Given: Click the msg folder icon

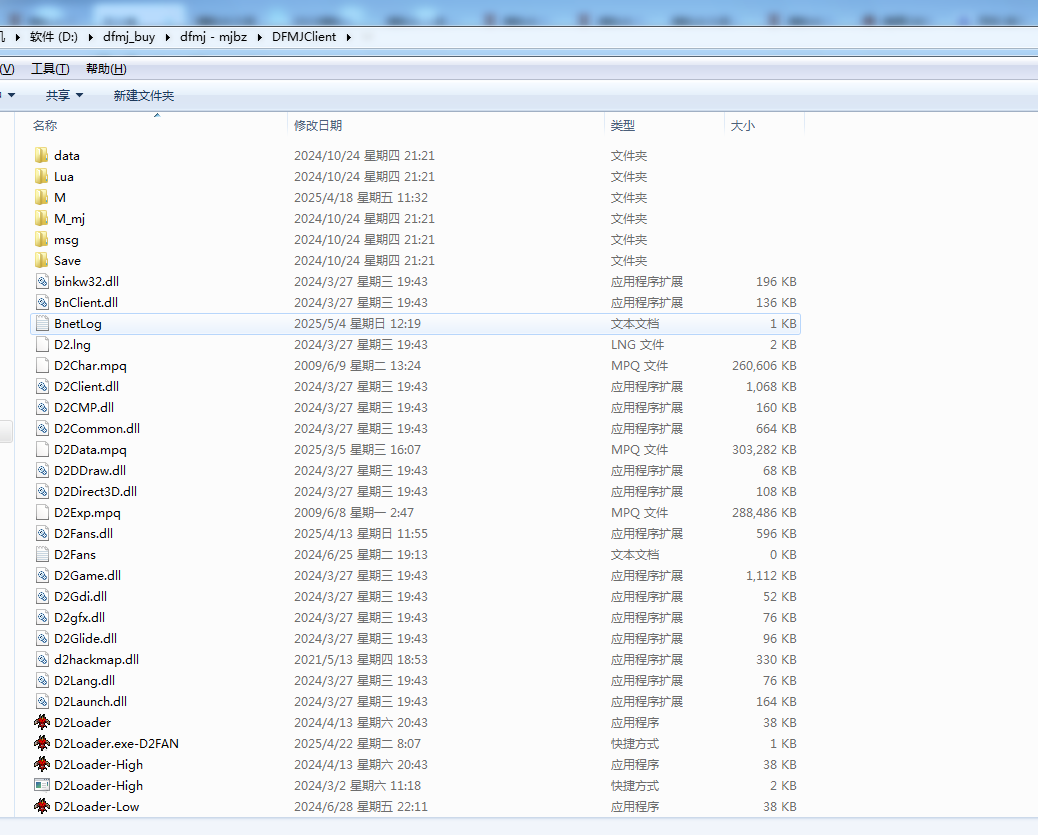Looking at the screenshot, I should [x=42, y=240].
